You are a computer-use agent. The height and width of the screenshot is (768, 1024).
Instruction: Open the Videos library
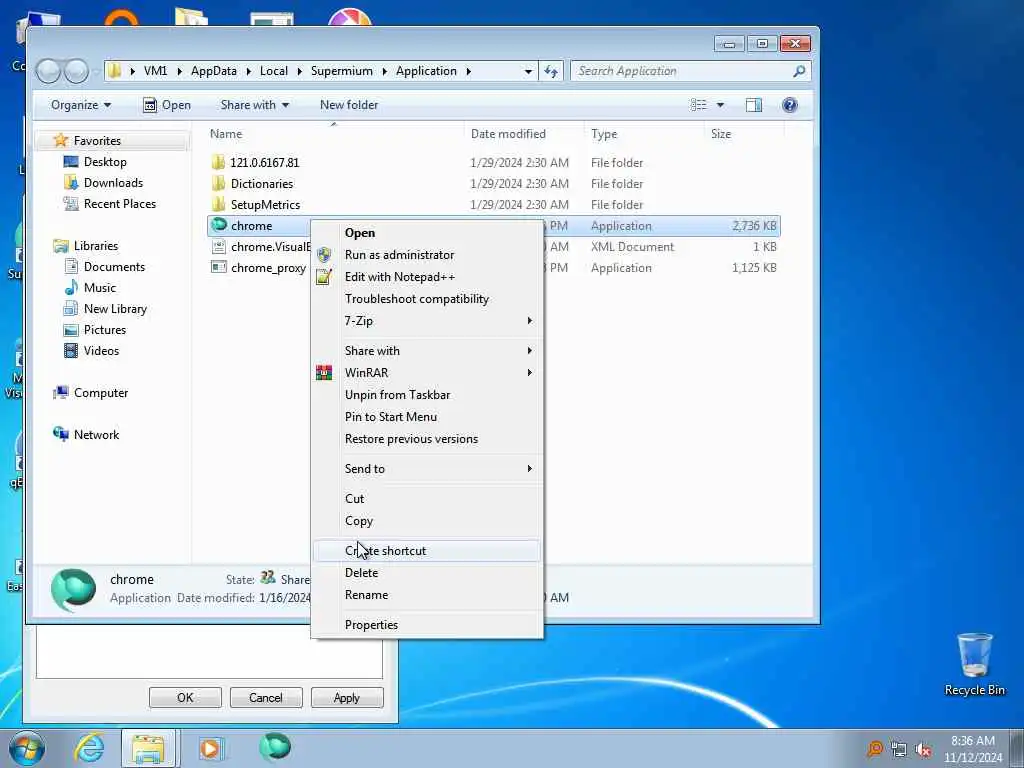(x=101, y=350)
